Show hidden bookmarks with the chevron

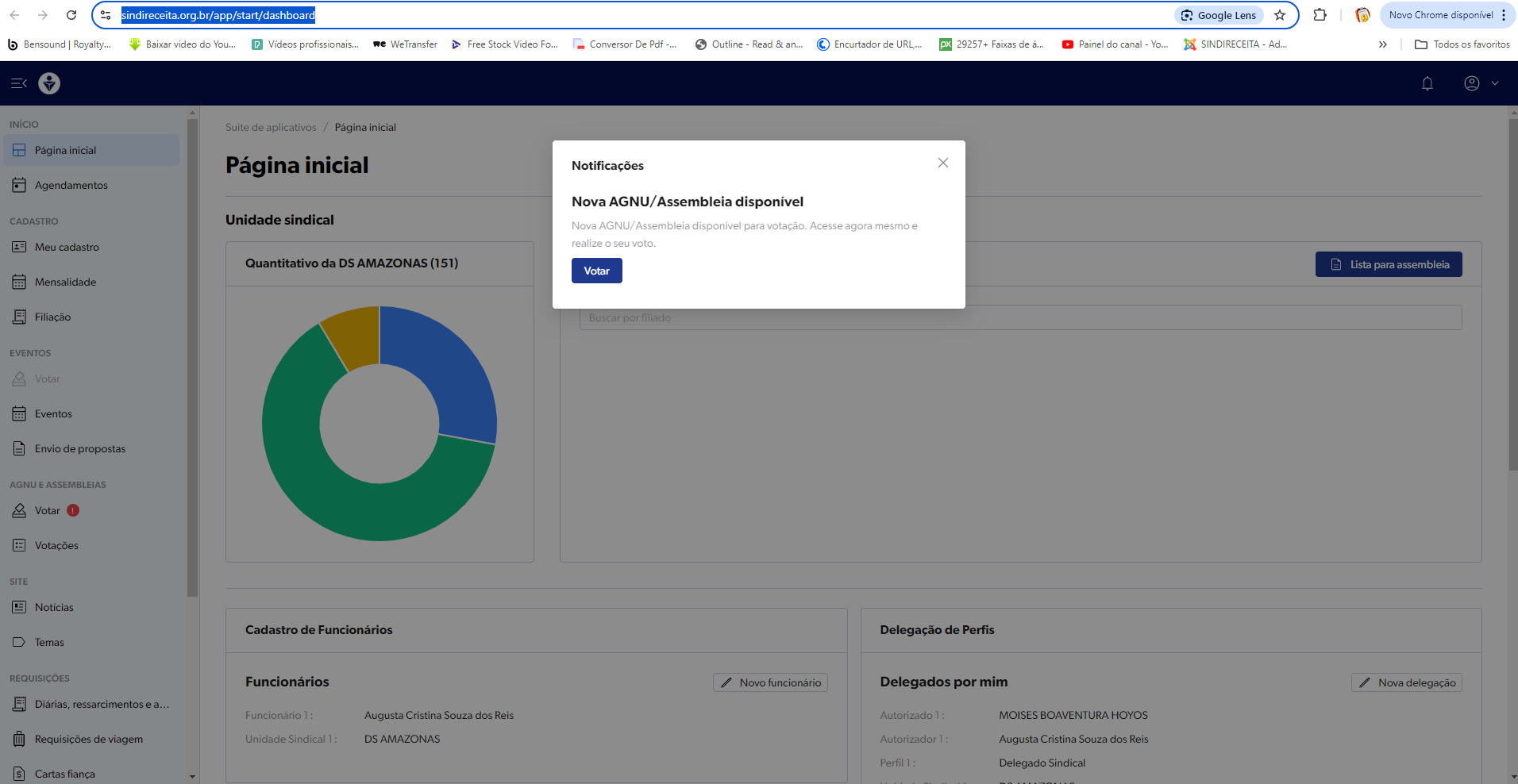point(1382,44)
